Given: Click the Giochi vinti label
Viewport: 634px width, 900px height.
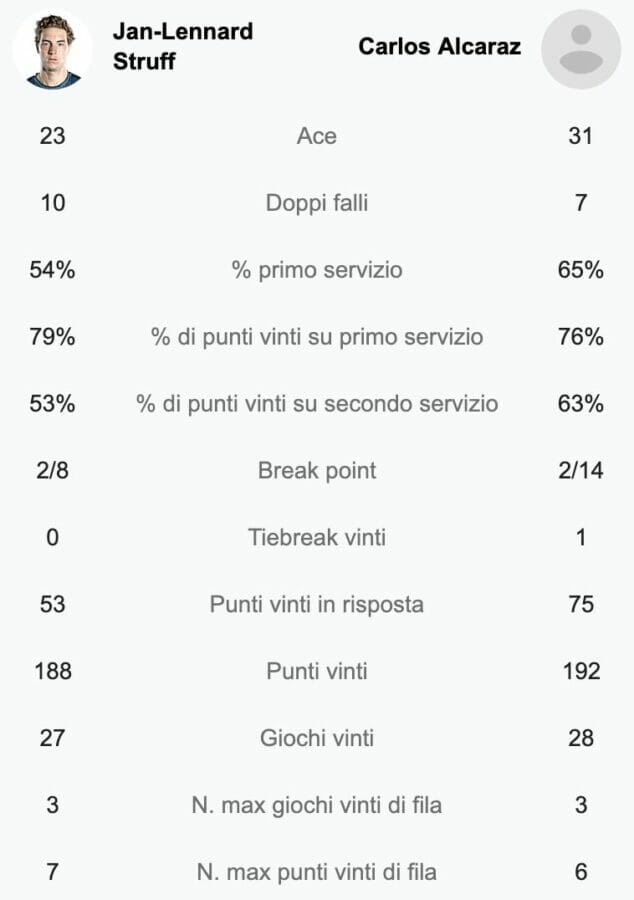Looking at the screenshot, I should tap(317, 738).
